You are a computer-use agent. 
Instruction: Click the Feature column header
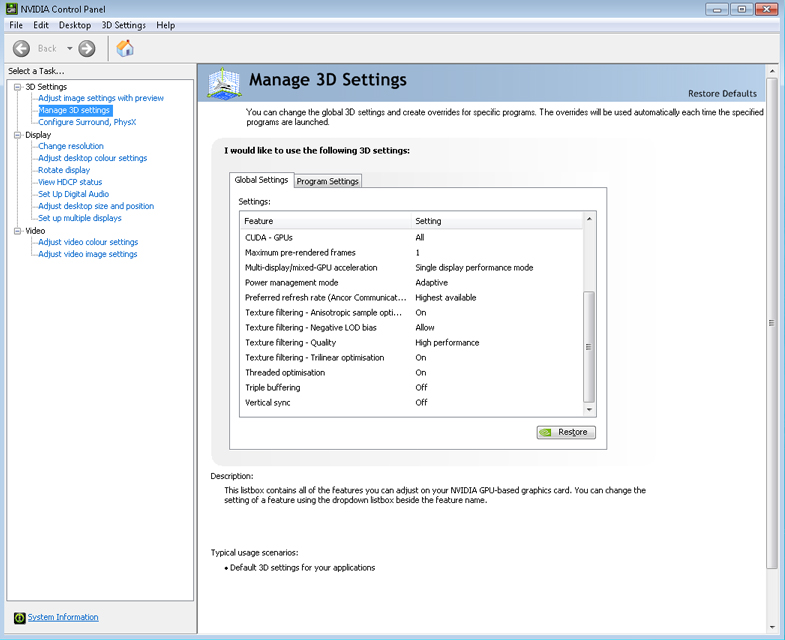325,221
